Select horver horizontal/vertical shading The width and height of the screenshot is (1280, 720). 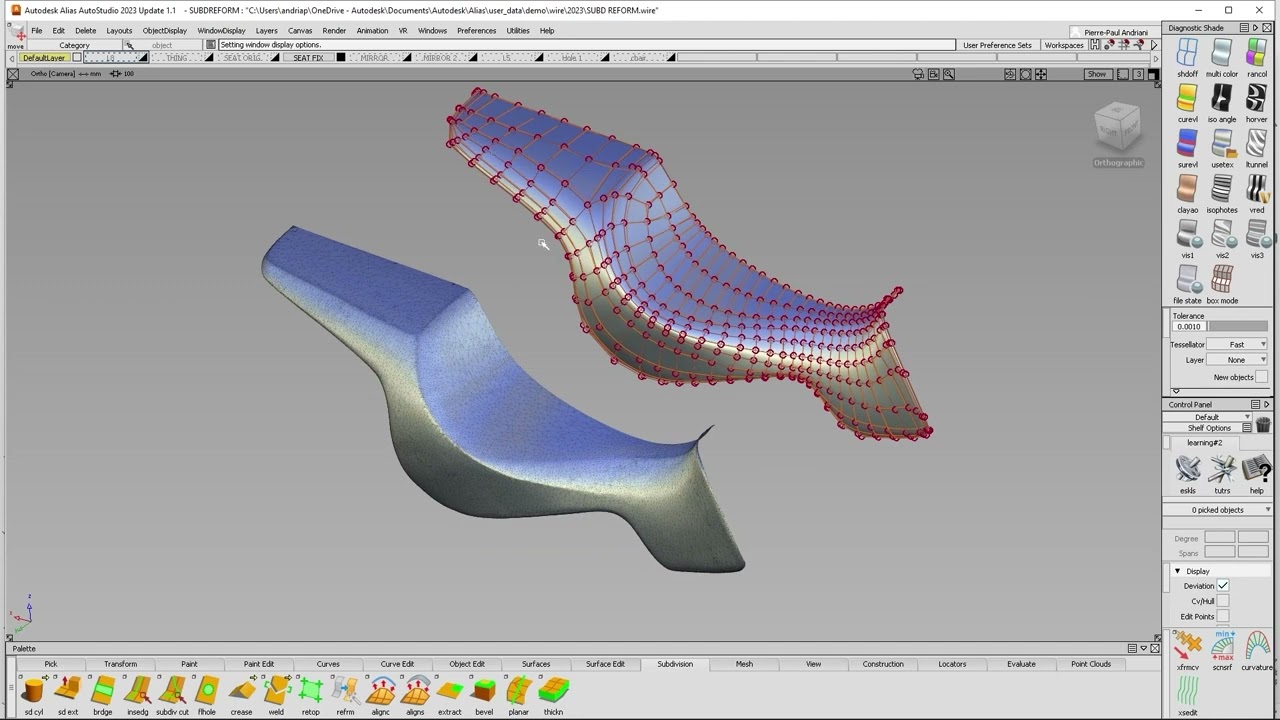[1256, 98]
